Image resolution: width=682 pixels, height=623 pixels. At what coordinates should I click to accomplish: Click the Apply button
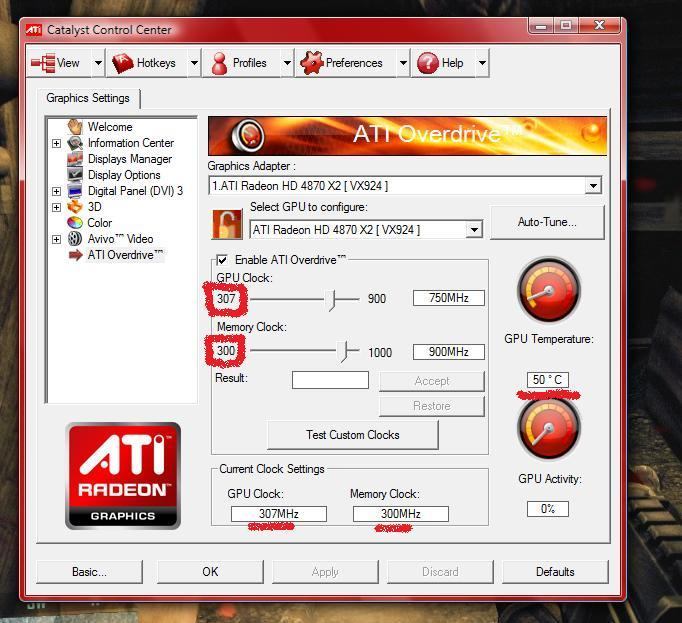point(325,572)
